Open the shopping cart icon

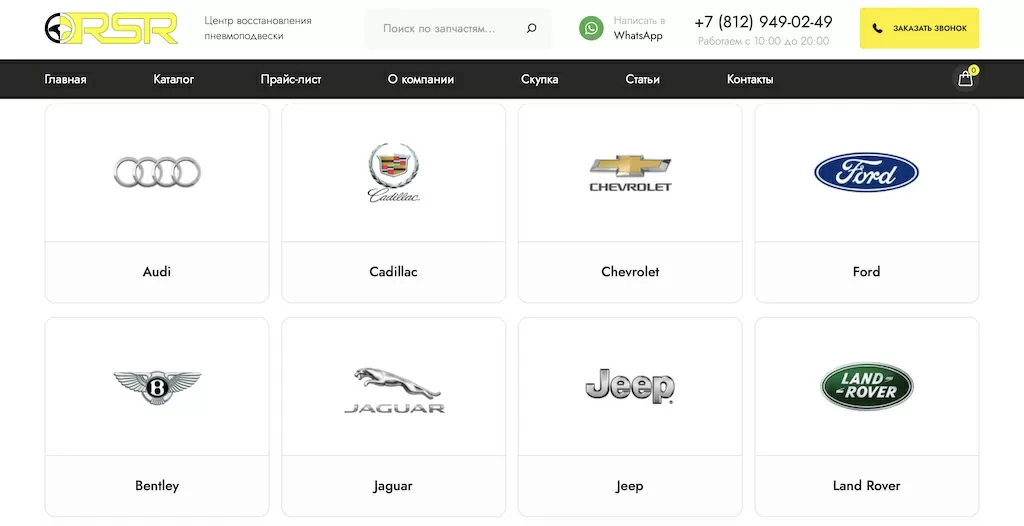966,78
